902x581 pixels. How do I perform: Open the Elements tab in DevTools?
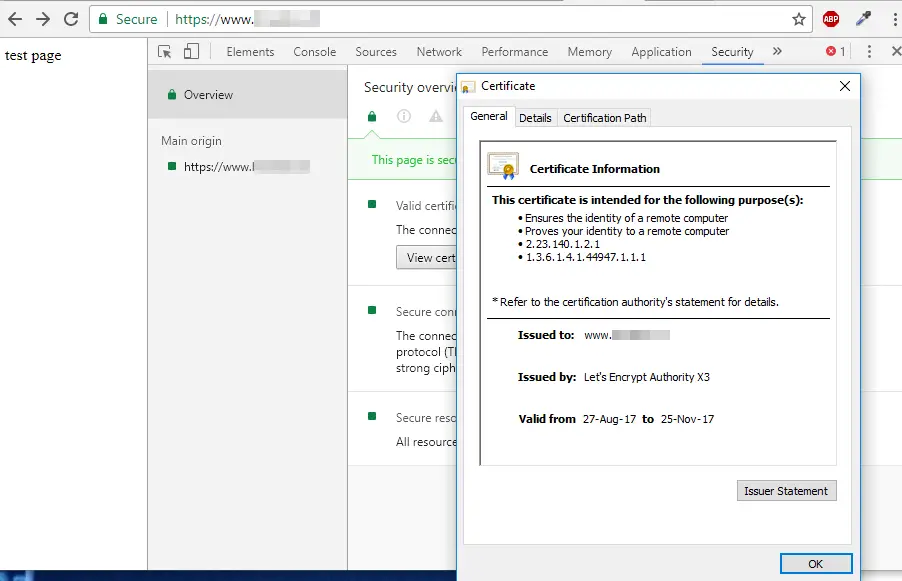(250, 52)
